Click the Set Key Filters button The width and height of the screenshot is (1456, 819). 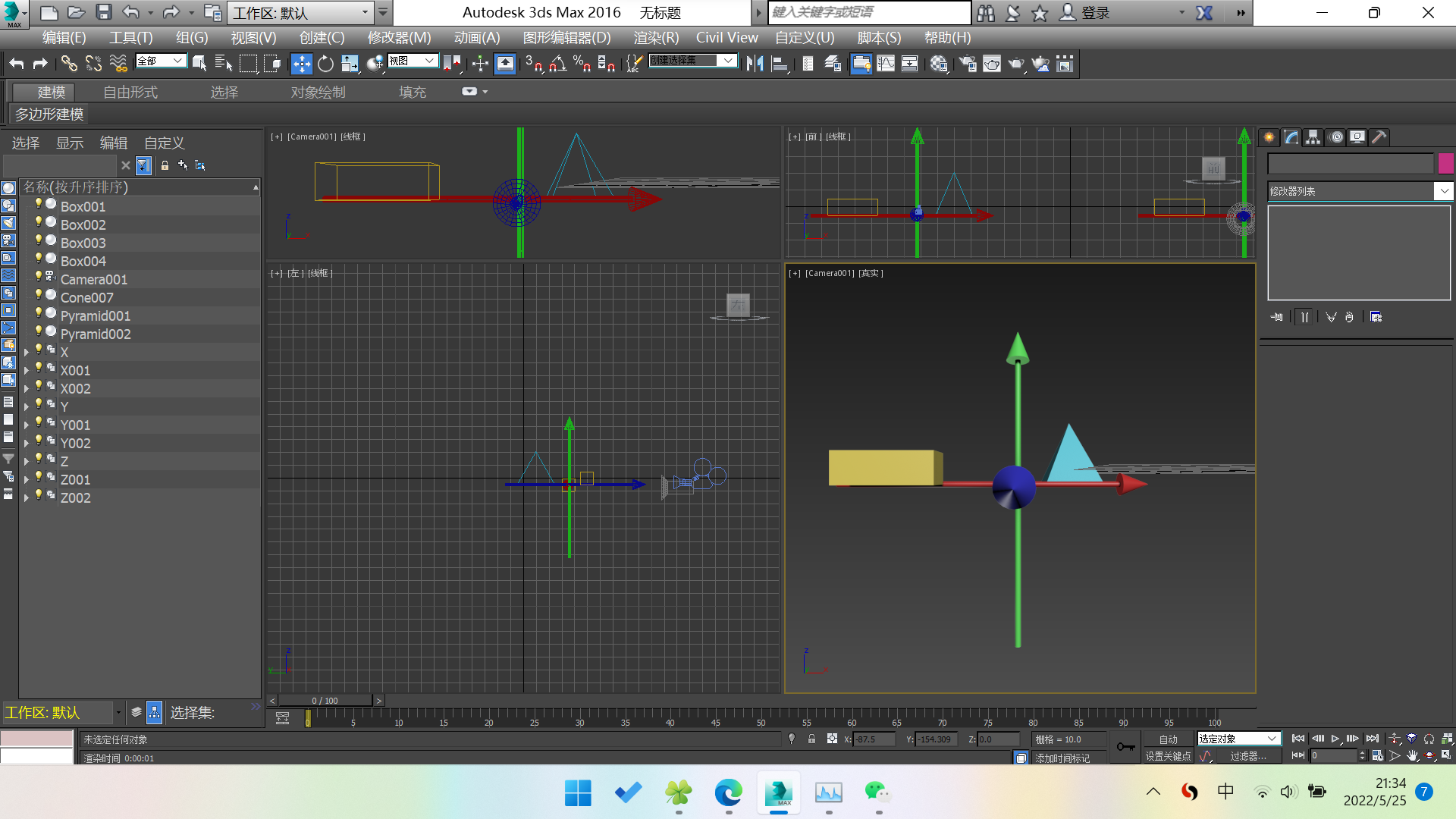pos(1247,756)
